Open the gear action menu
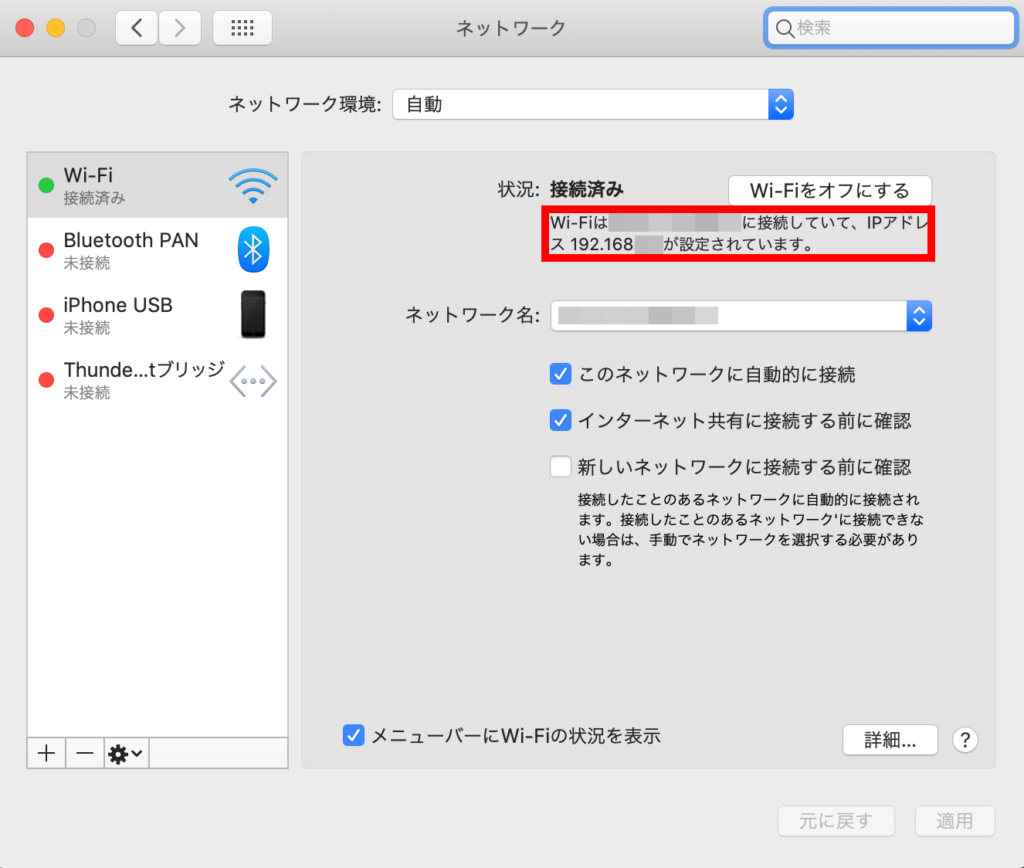 [126, 753]
